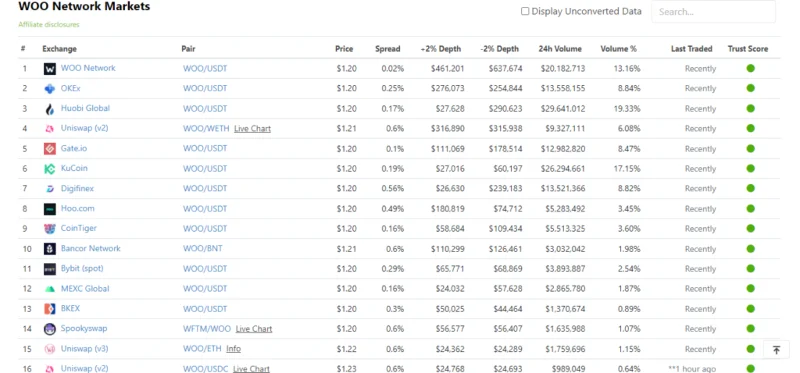The width and height of the screenshot is (800, 373).
Task: Click the CoinTiger logo icon
Action: pyautogui.click(x=49, y=229)
